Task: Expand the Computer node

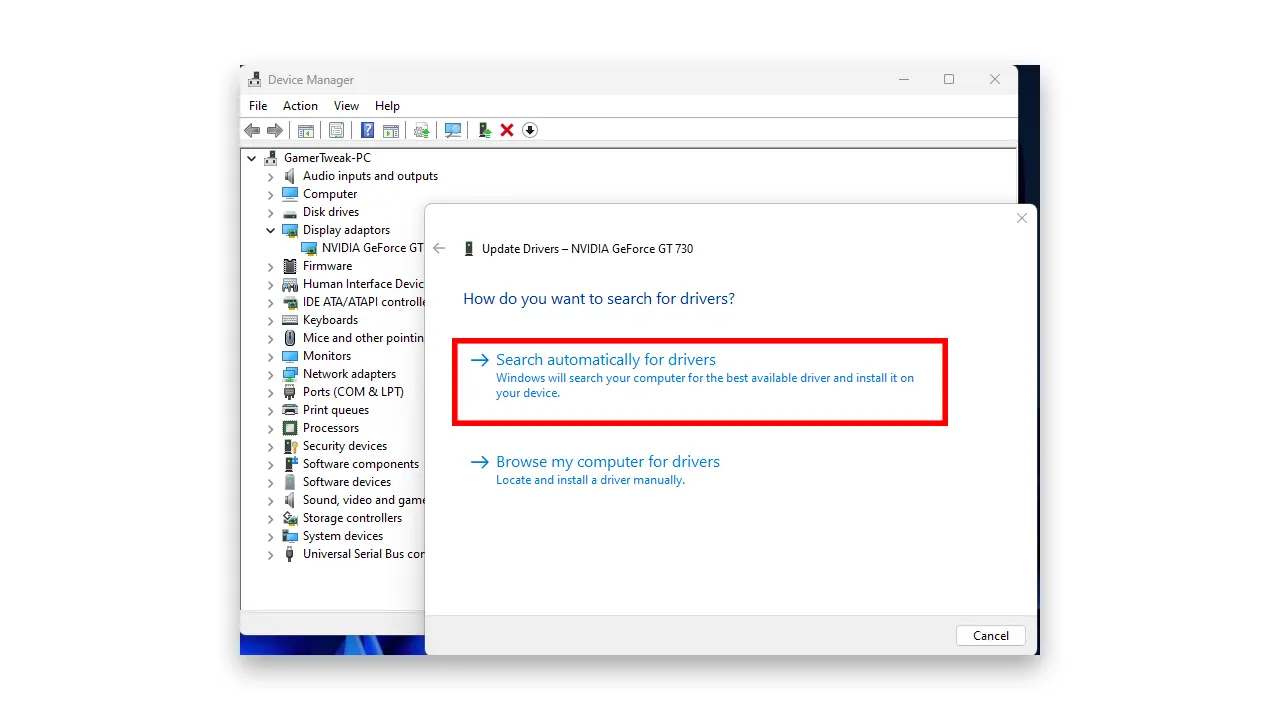Action: coord(270,194)
